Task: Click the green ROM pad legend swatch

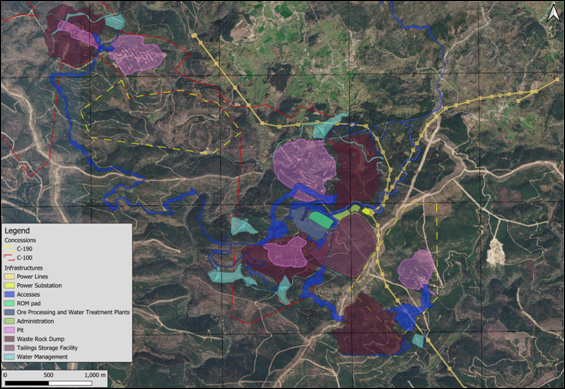Action: pyautogui.click(x=9, y=304)
